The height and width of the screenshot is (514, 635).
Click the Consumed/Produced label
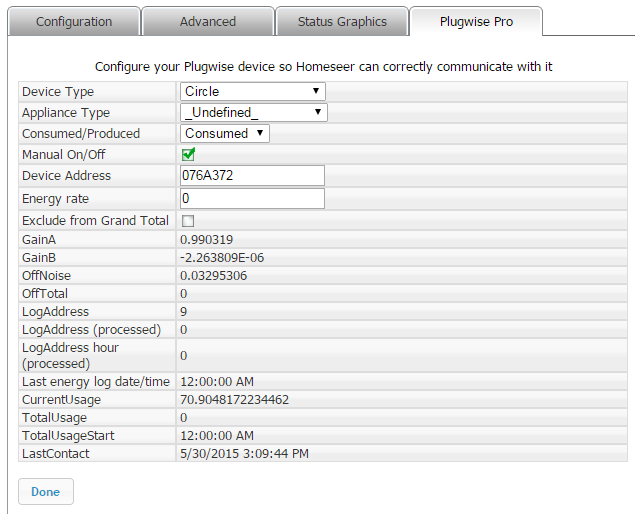(x=81, y=134)
